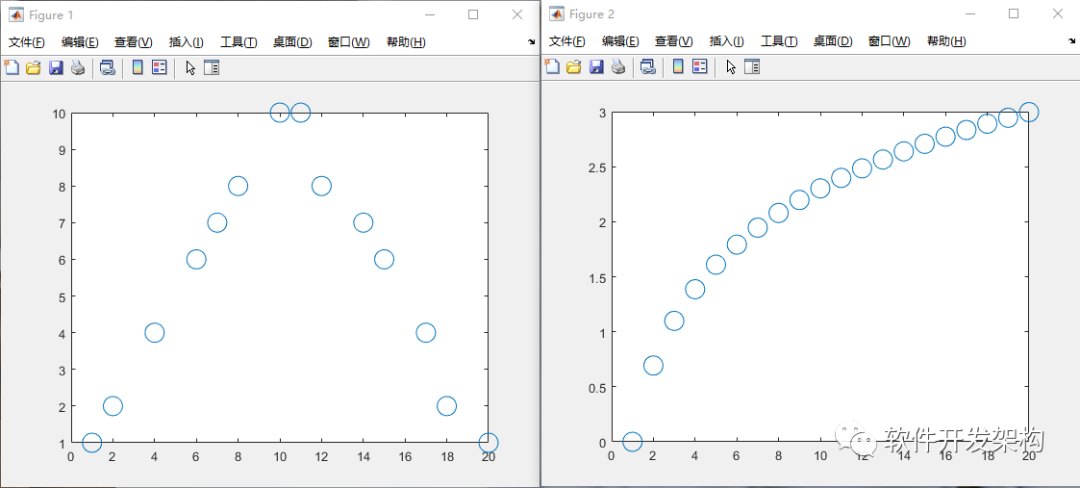This screenshot has width=1080, height=488.
Task: Open 窗口(W) menu in Figure 2
Action: click(x=889, y=41)
